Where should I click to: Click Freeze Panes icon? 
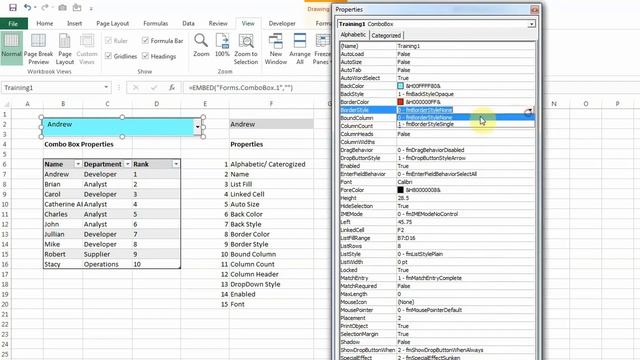(x=322, y=49)
